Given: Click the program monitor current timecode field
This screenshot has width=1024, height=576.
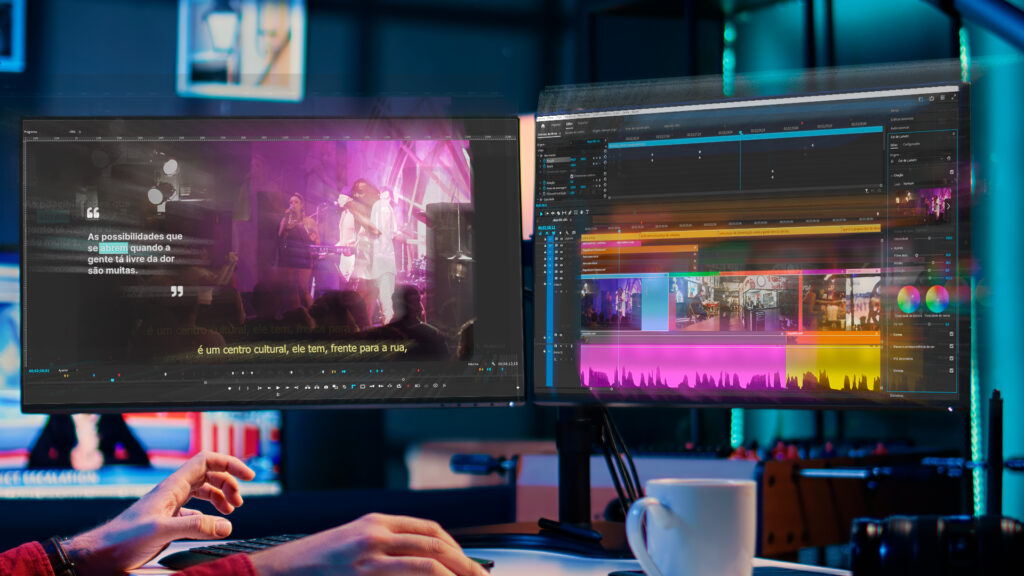Looking at the screenshot, I should click(x=38, y=370).
